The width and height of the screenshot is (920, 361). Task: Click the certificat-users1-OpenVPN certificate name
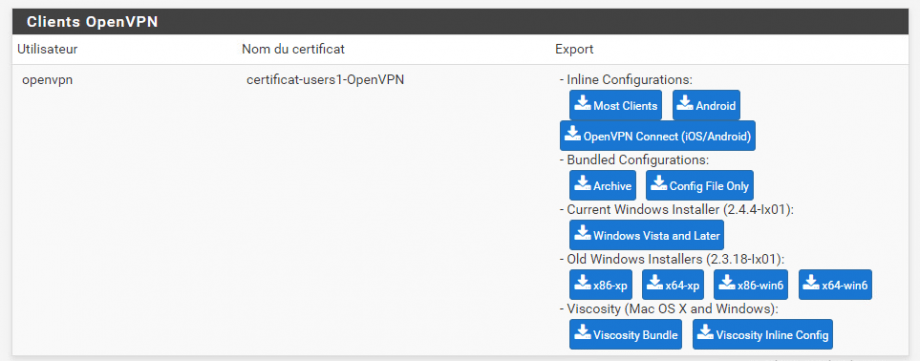325,80
